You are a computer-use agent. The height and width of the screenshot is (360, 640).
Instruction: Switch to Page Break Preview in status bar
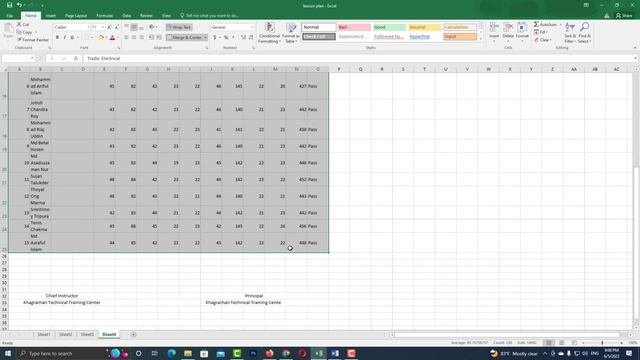point(574,343)
